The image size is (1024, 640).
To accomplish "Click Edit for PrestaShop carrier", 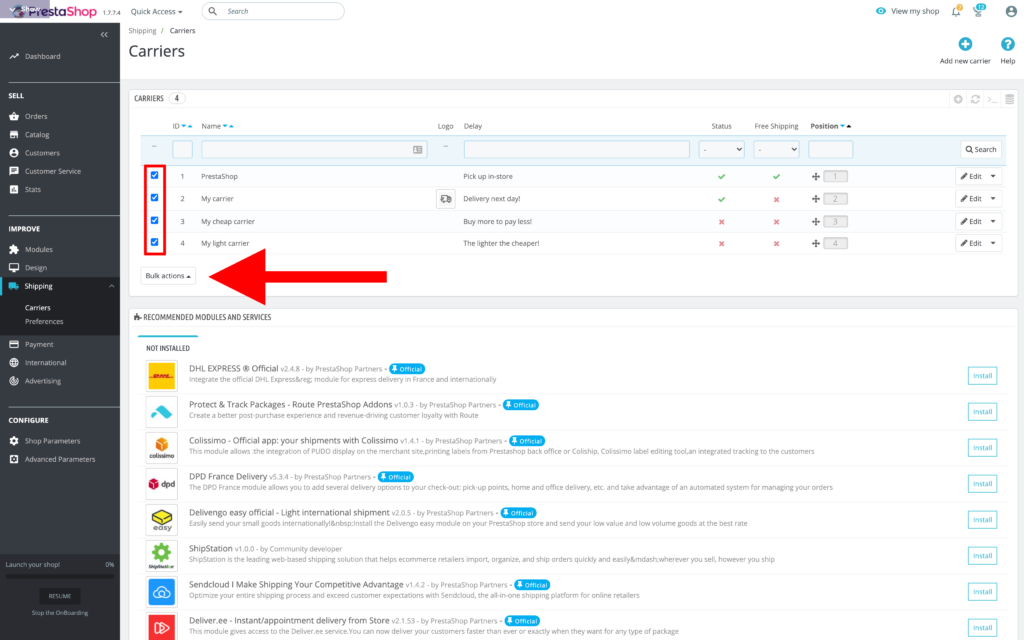I will pyautogui.click(x=971, y=176).
